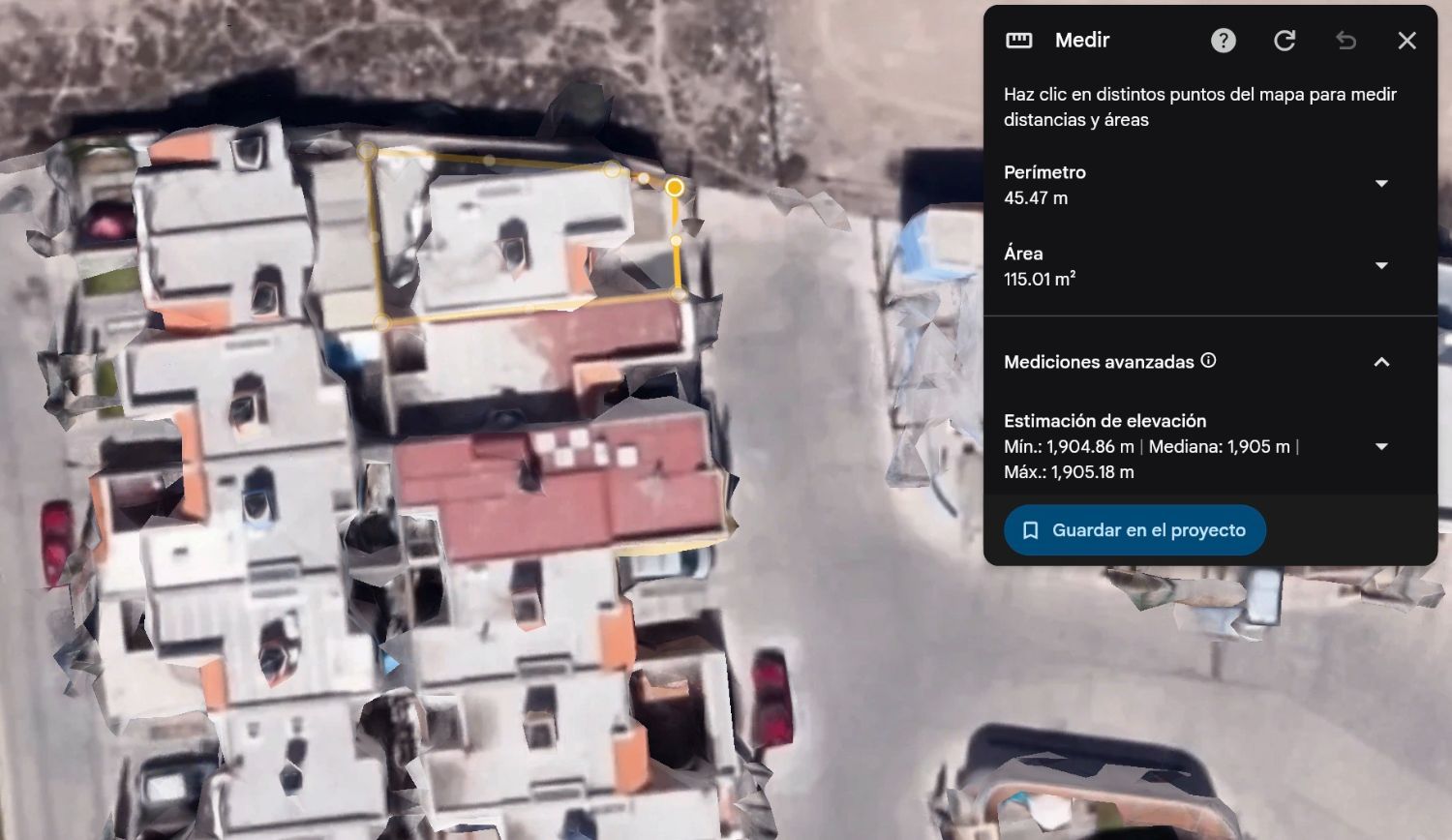Image resolution: width=1452 pixels, height=840 pixels.
Task: Open the Área units dropdown
Action: (x=1381, y=265)
